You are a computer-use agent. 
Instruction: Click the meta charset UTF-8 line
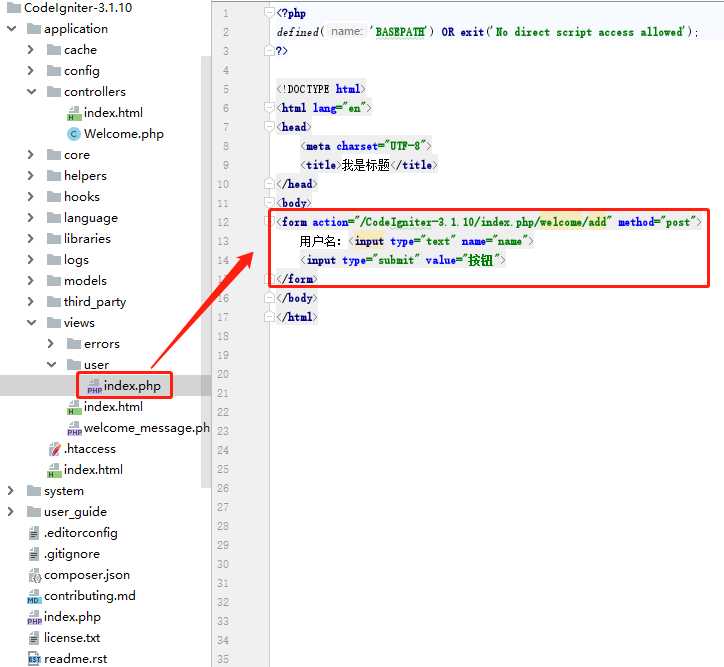(x=365, y=146)
